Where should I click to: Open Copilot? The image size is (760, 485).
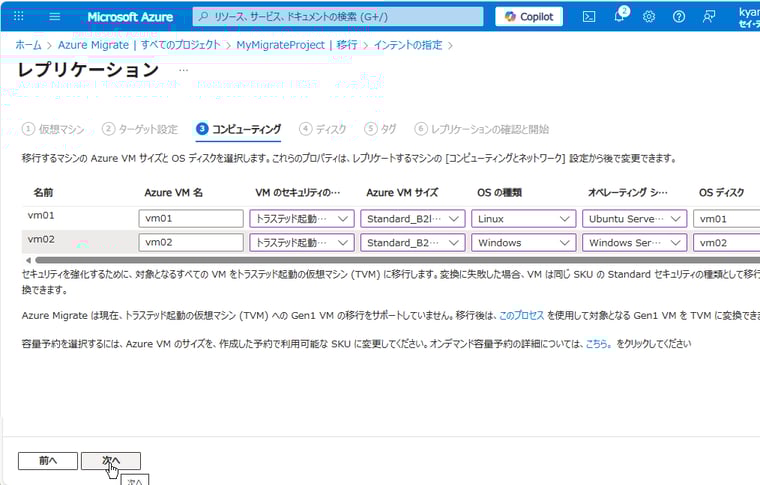529,16
